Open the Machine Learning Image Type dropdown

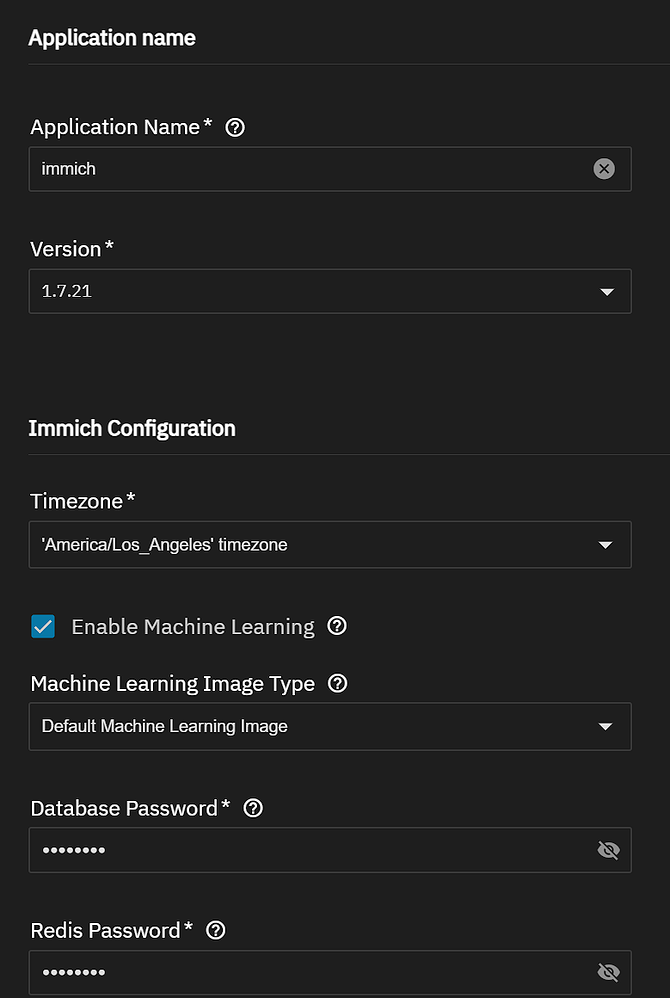tap(607, 726)
